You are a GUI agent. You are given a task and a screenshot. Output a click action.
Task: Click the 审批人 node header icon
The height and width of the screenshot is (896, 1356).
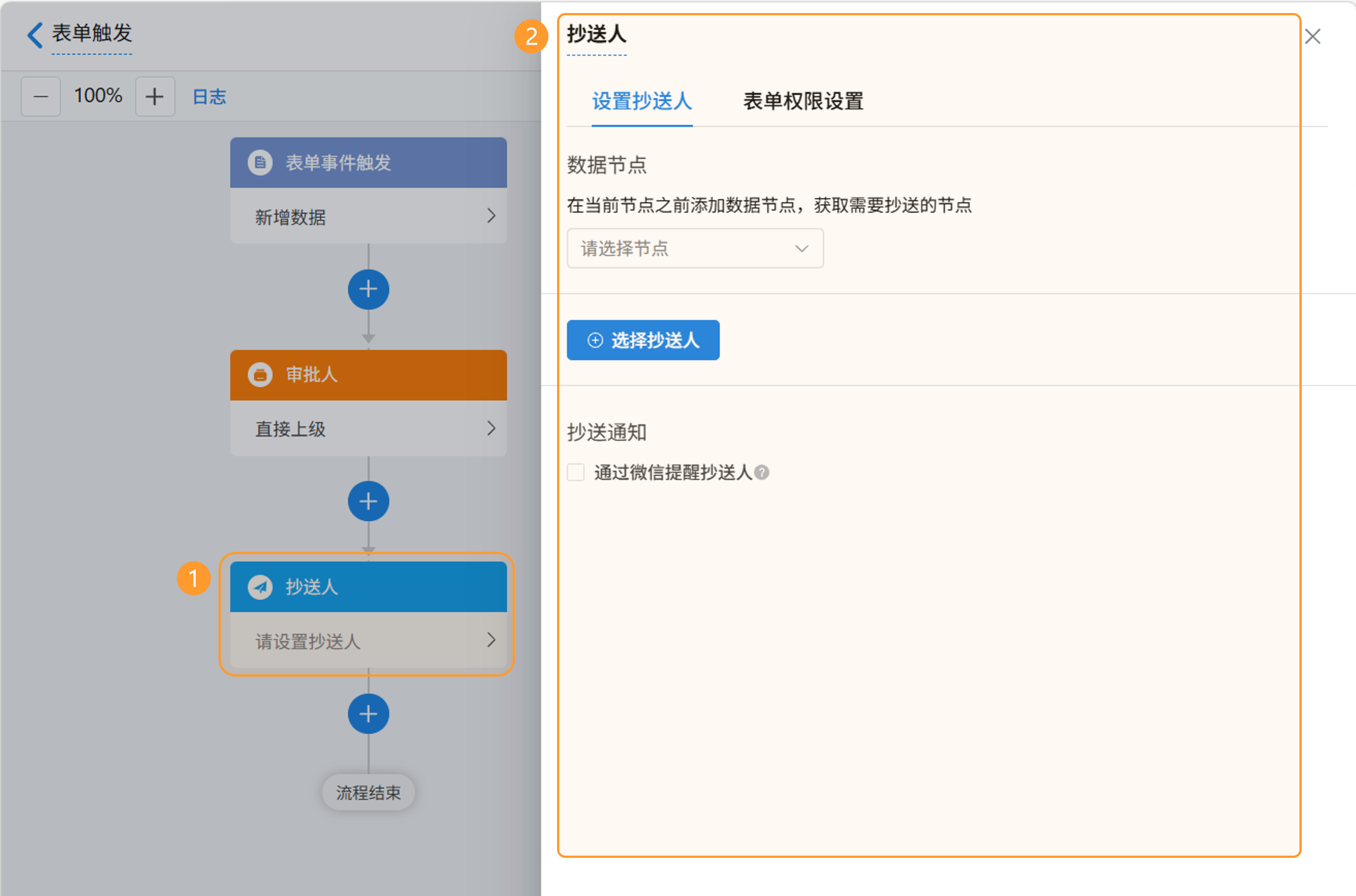point(260,375)
